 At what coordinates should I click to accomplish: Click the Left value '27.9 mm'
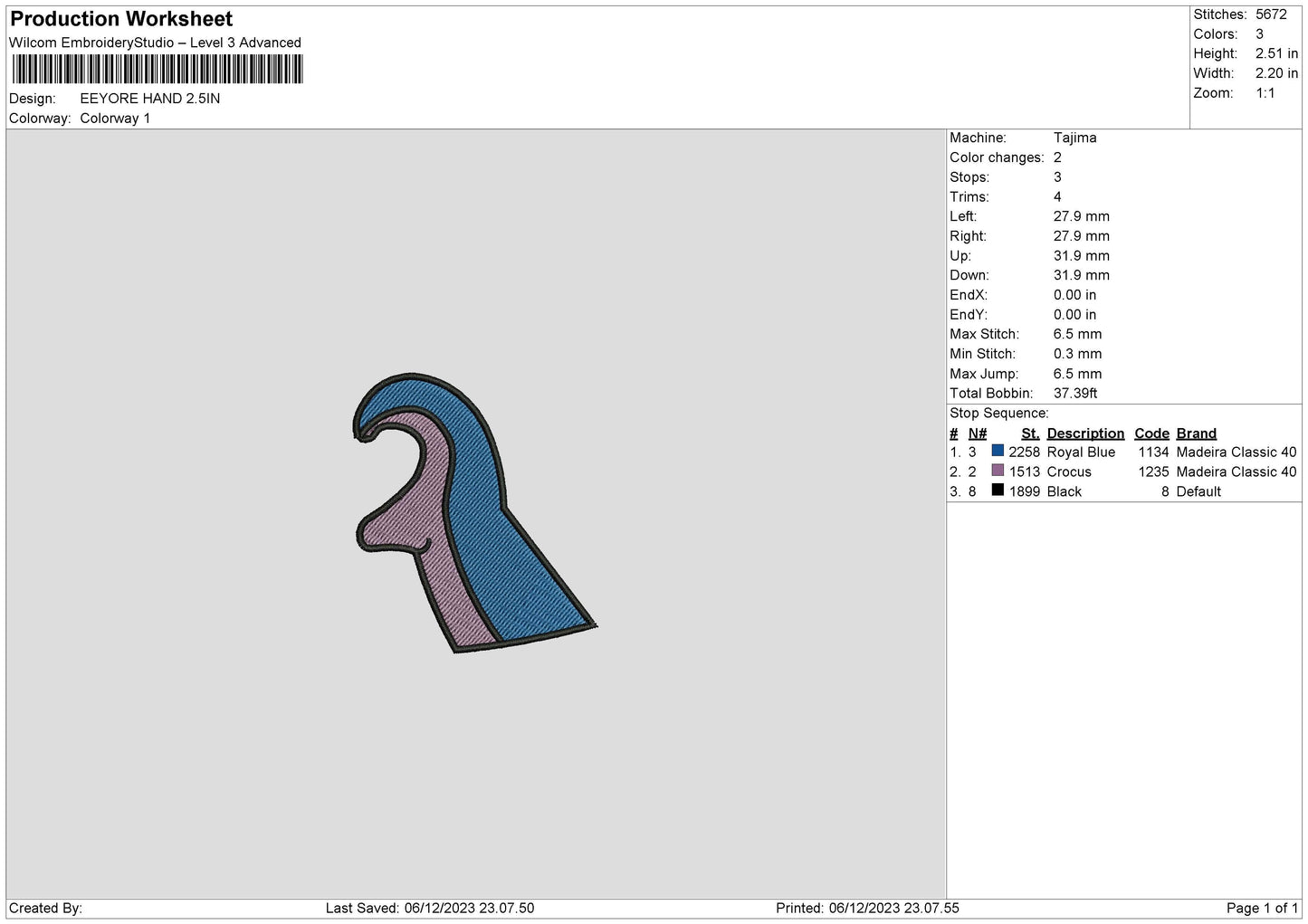[x=1082, y=216]
